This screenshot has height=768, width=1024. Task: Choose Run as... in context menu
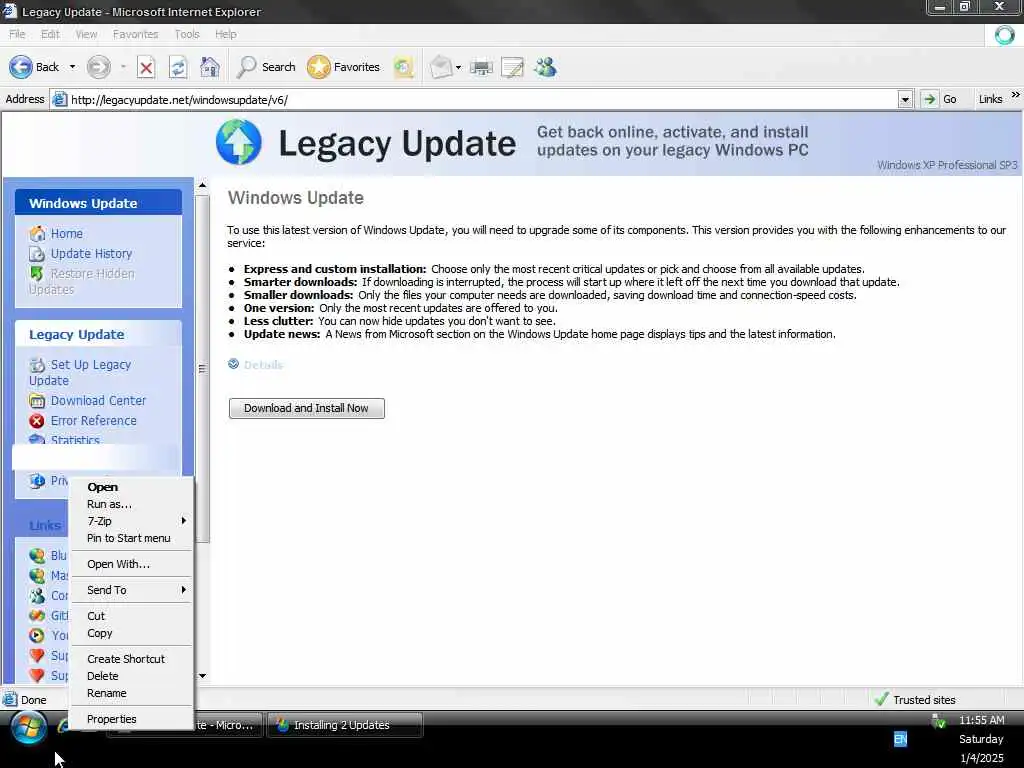(130, 504)
